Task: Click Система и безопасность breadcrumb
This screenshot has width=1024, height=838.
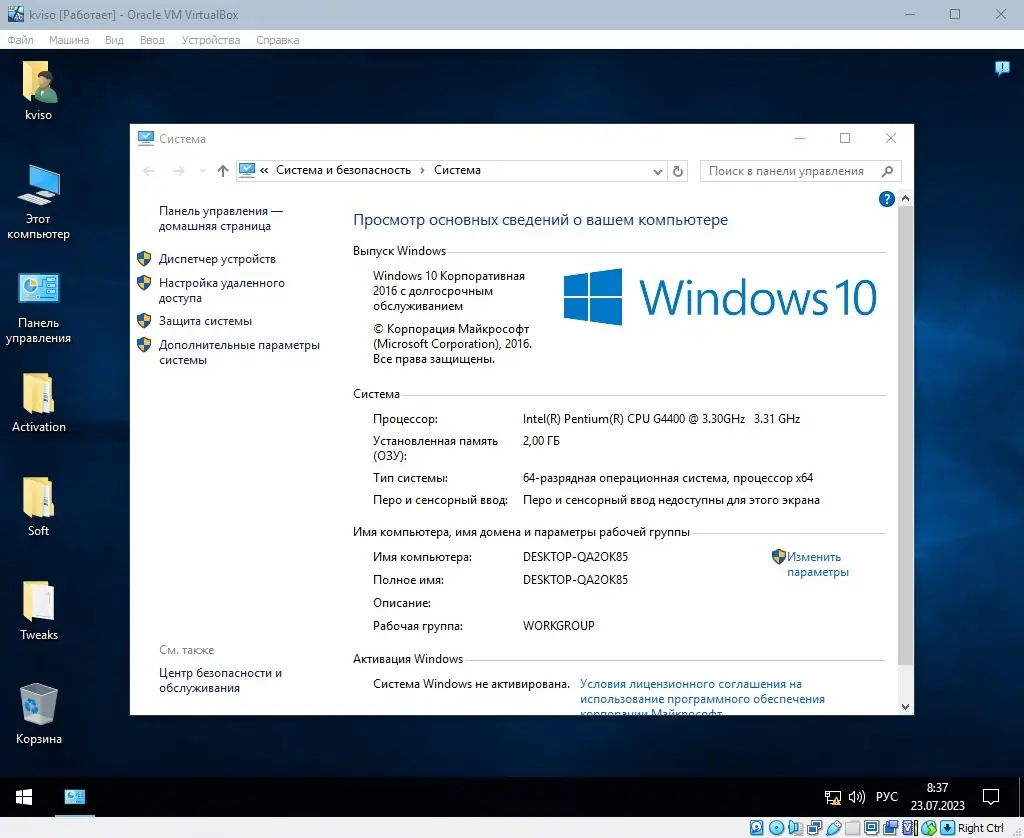Action: click(x=344, y=170)
